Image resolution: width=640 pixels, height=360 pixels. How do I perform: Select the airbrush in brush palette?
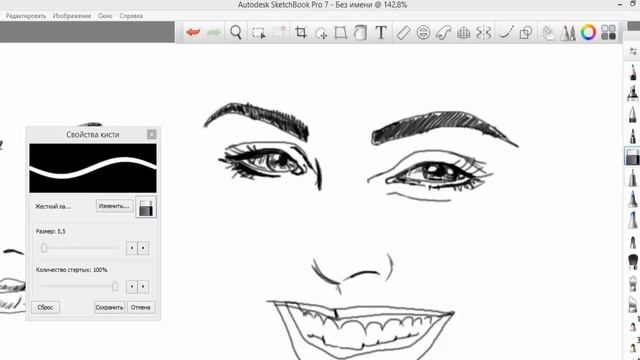click(633, 93)
